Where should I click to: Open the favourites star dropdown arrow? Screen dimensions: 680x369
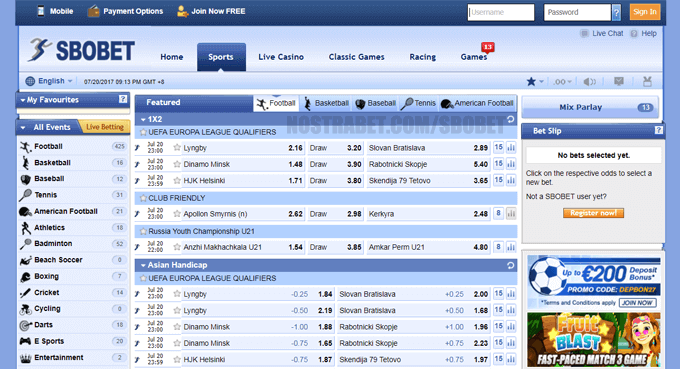coord(541,82)
